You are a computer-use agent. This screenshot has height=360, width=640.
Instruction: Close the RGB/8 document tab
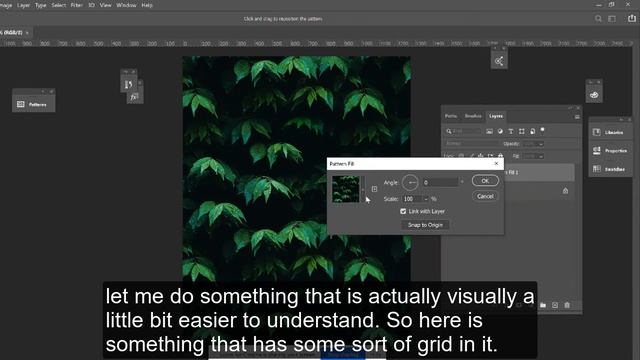(x=27, y=33)
